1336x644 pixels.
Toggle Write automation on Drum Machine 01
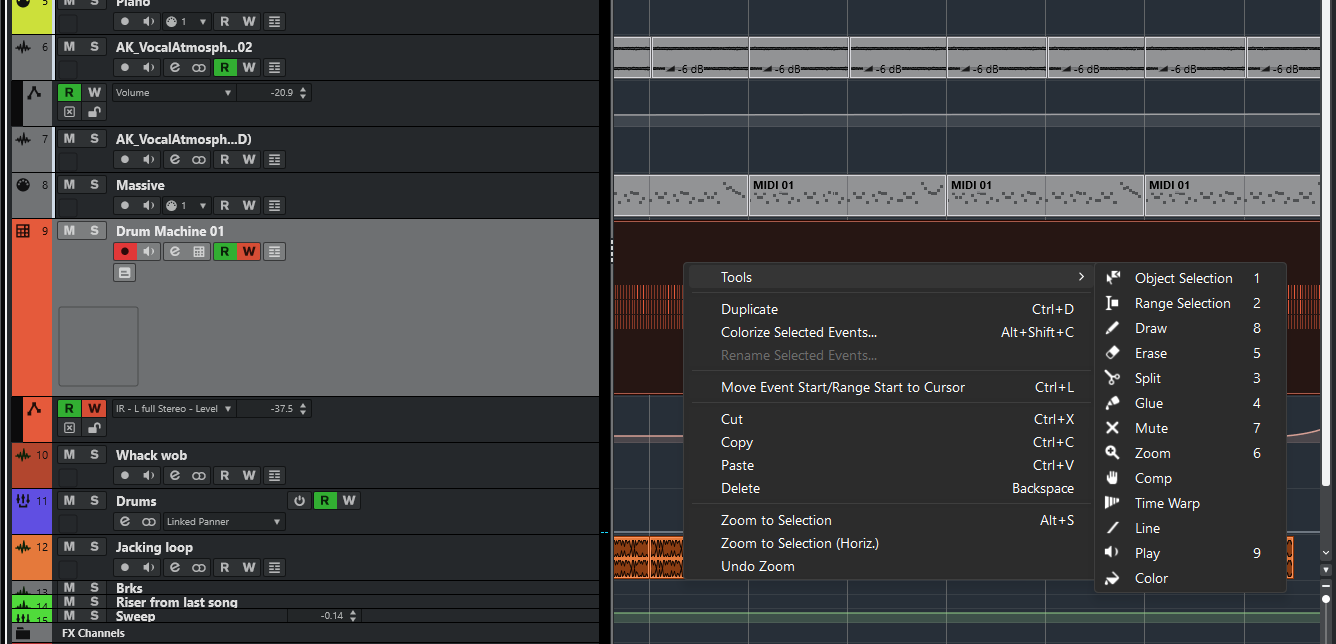click(249, 251)
